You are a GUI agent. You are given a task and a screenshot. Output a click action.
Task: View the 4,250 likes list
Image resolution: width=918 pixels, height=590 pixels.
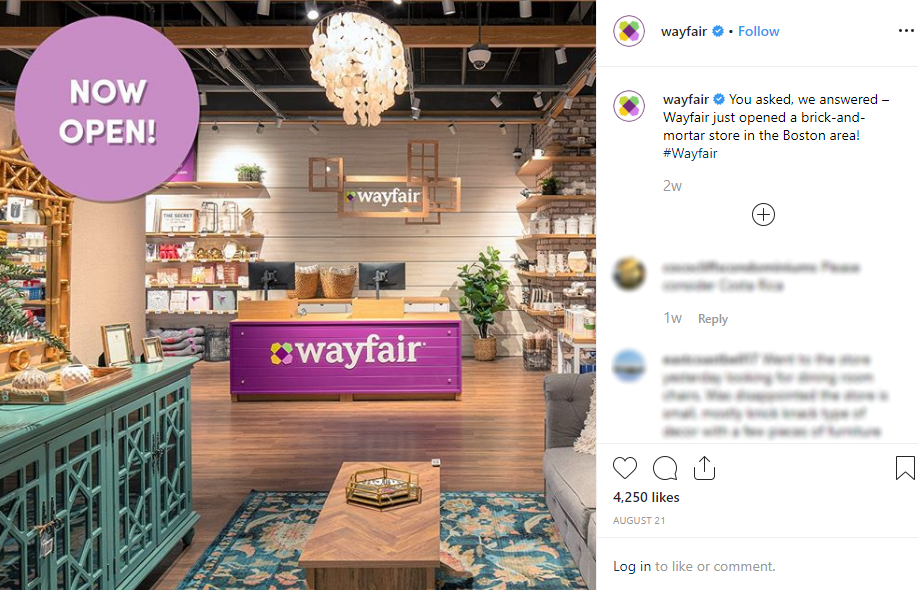click(x=646, y=497)
